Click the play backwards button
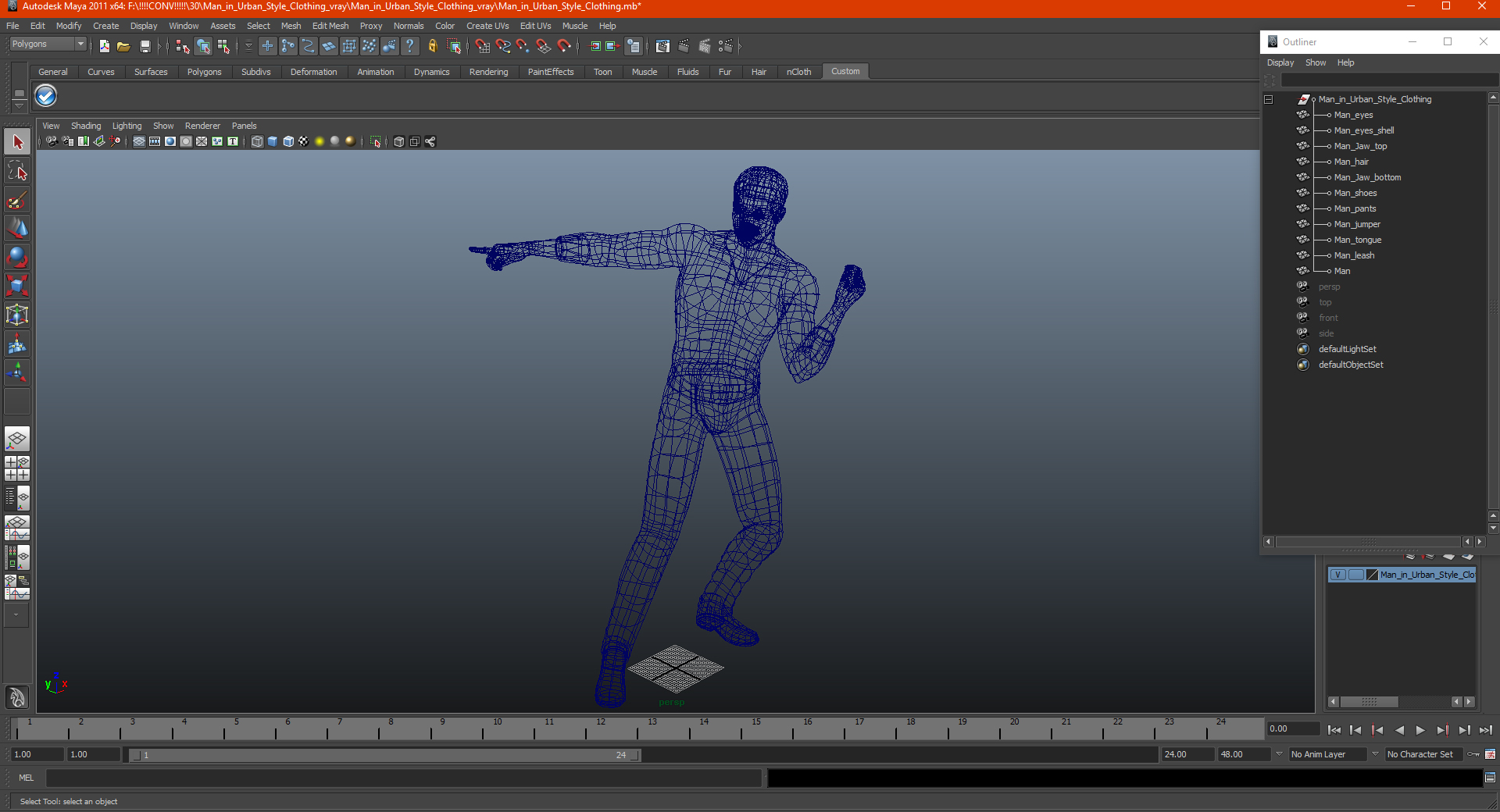Viewport: 1500px width, 812px height. (1399, 730)
